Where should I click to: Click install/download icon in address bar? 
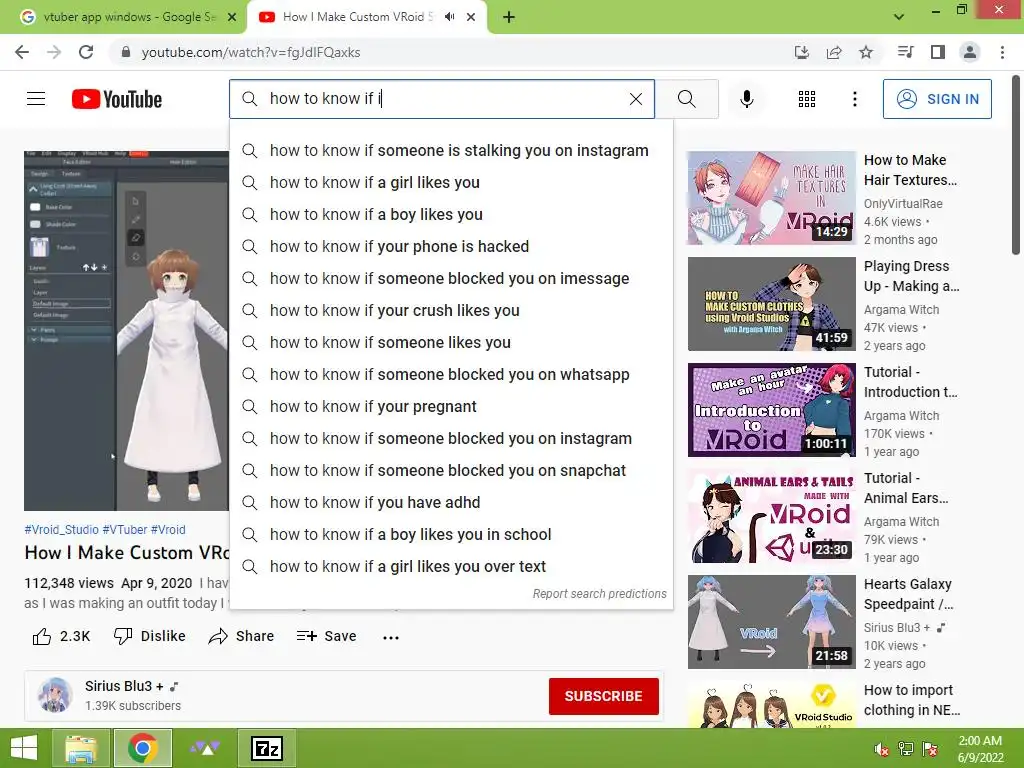[x=801, y=52]
